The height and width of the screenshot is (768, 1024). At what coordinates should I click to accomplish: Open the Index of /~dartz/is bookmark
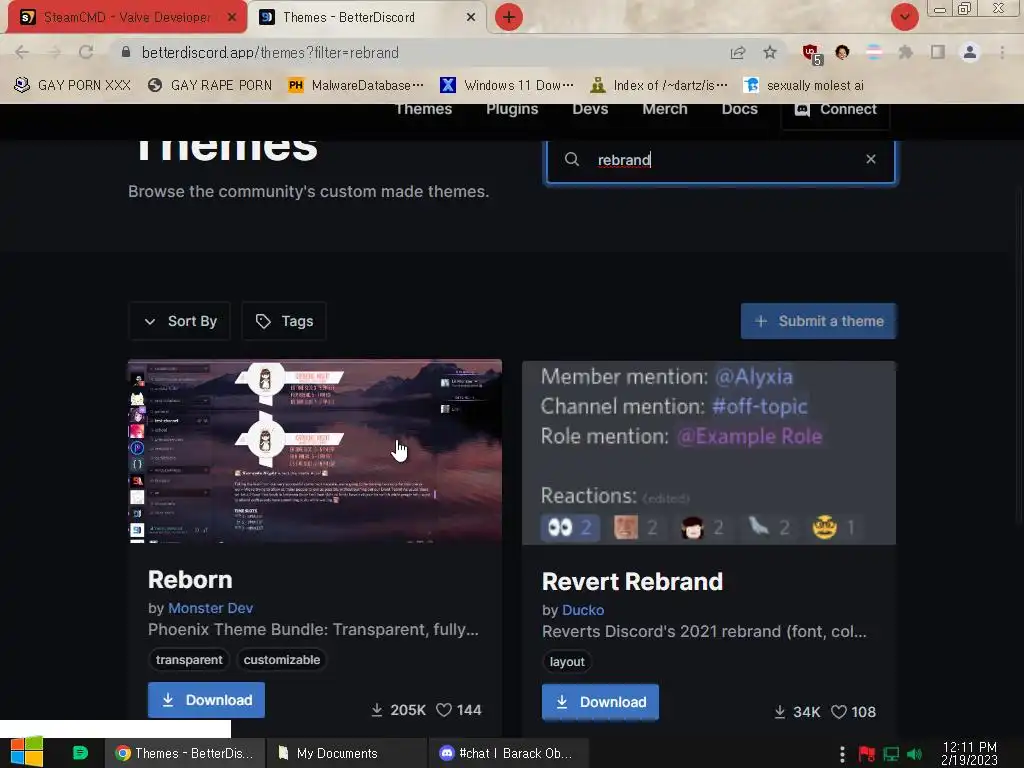pyautogui.click(x=659, y=85)
